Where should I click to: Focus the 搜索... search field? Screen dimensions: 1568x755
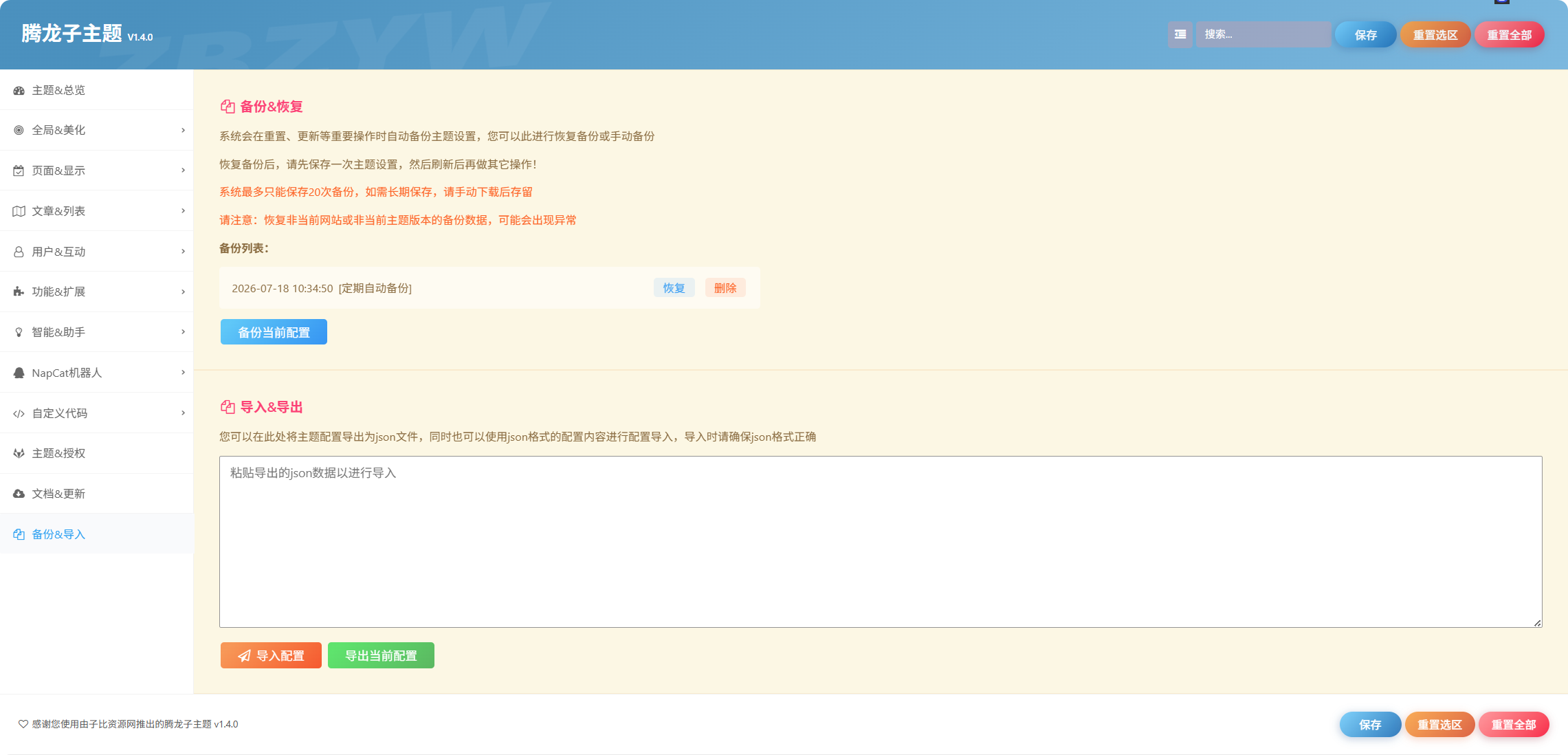[x=1263, y=34]
